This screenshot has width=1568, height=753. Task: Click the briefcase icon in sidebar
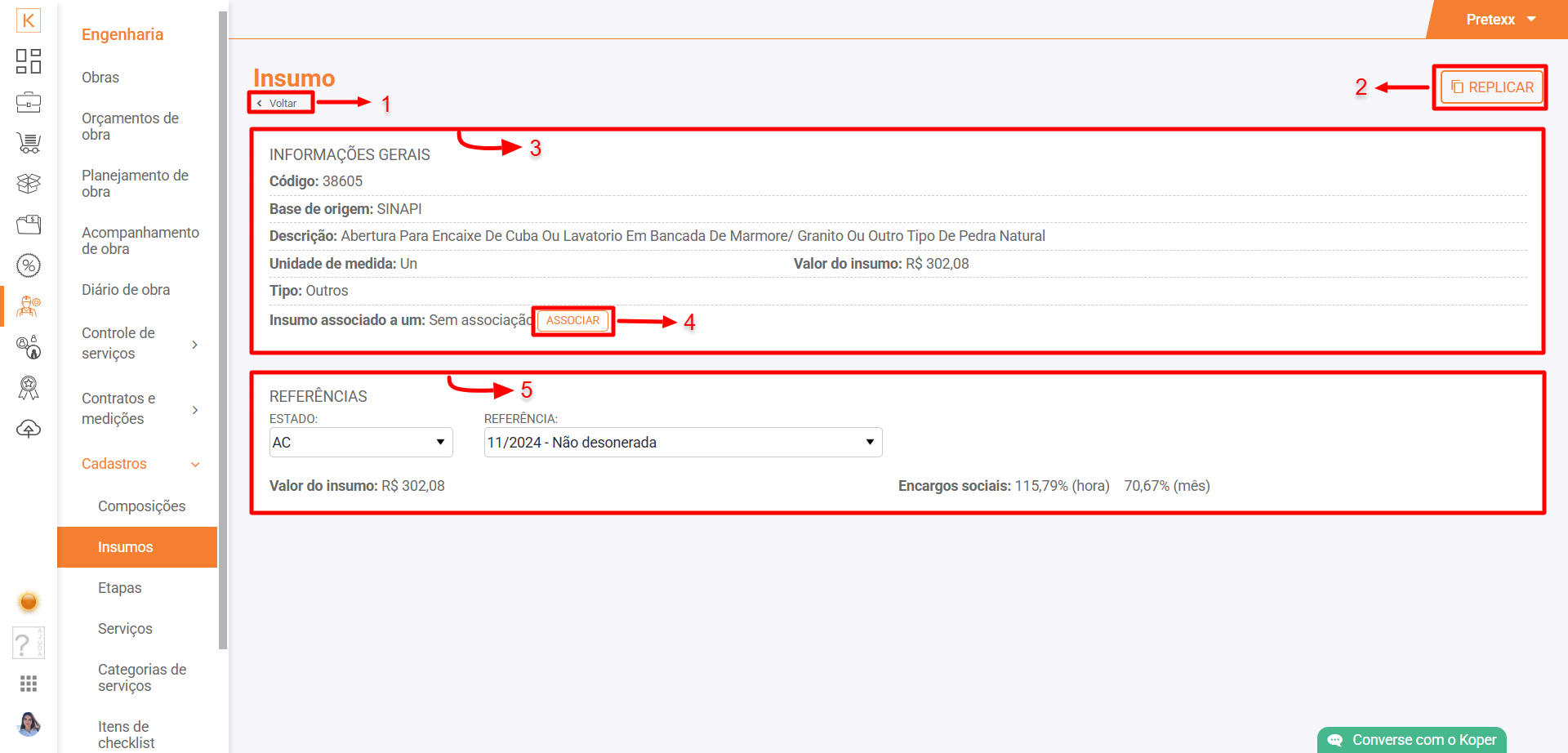pyautogui.click(x=29, y=102)
